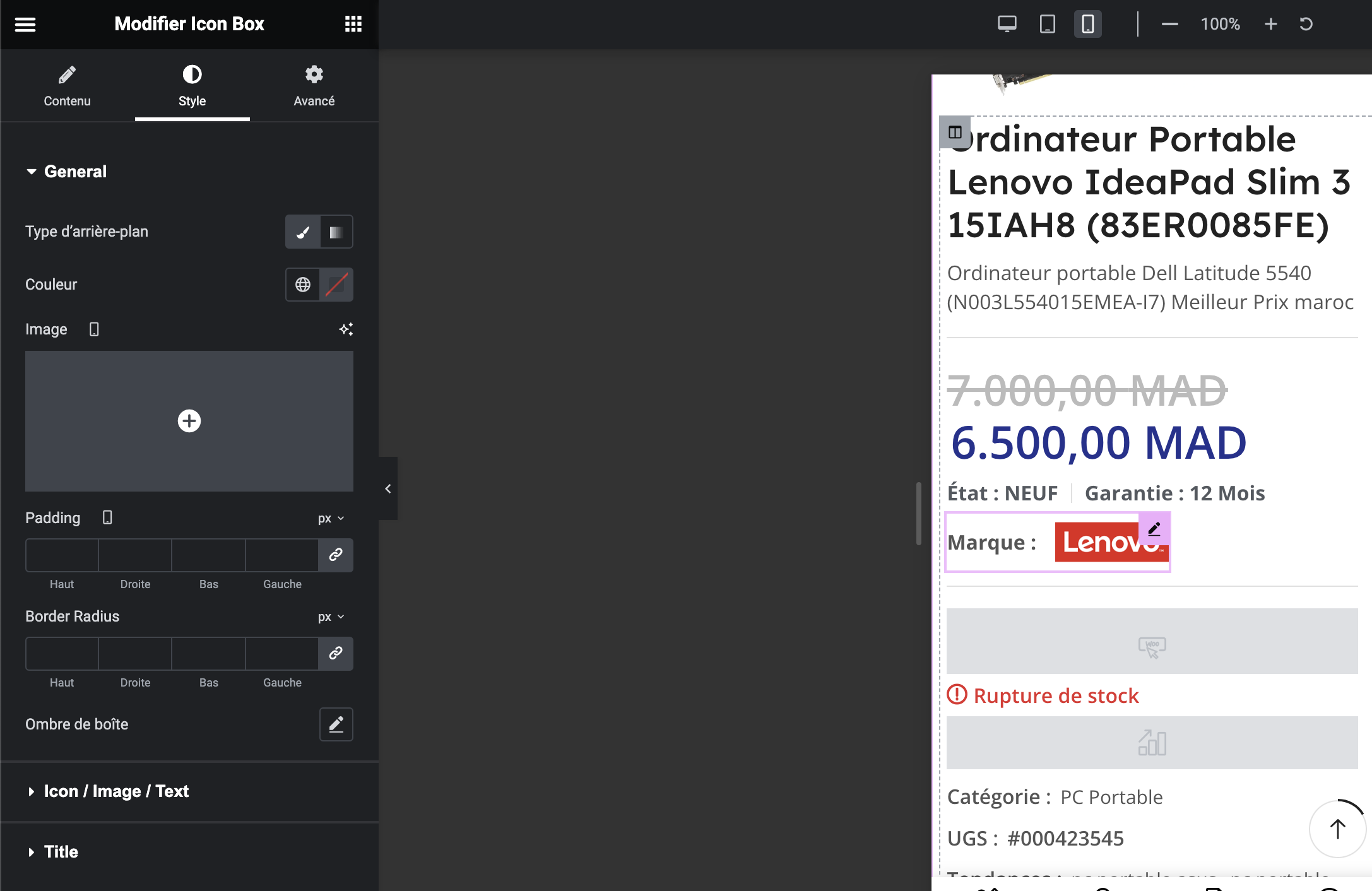The height and width of the screenshot is (891, 1372).
Task: Focus the Padding Gauche field
Action: click(x=282, y=555)
